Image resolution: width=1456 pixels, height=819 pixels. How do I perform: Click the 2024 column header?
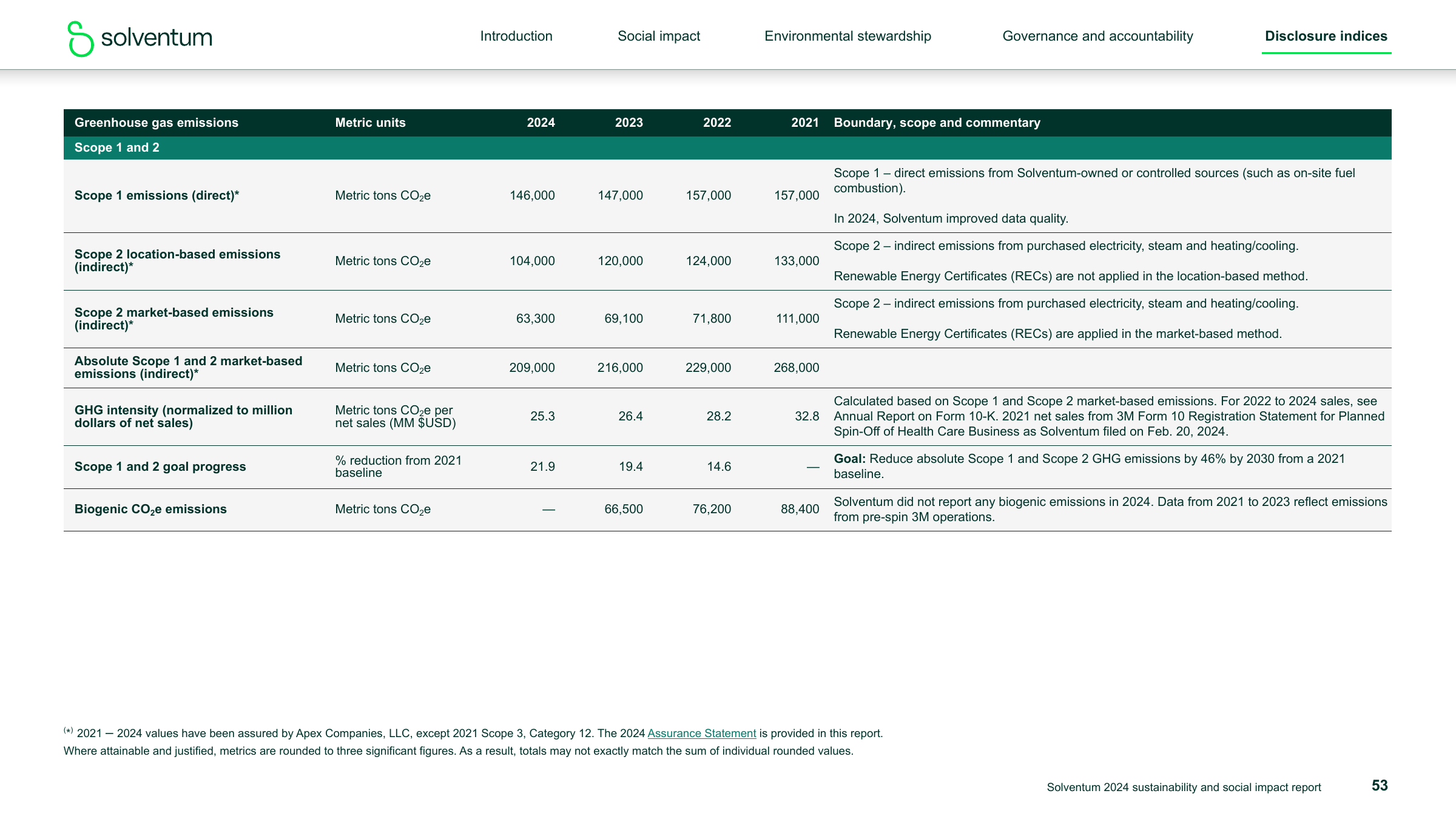point(541,123)
